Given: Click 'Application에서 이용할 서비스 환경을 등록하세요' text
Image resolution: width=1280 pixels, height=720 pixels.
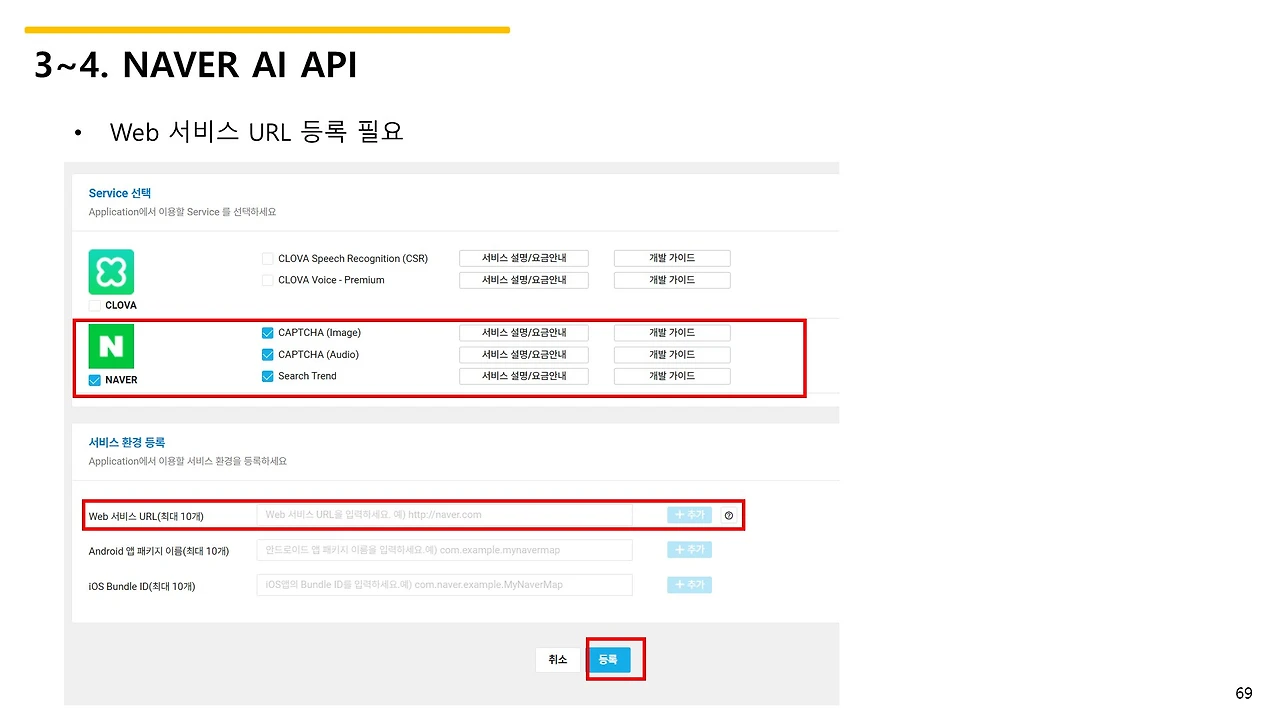Looking at the screenshot, I should 188,461.
